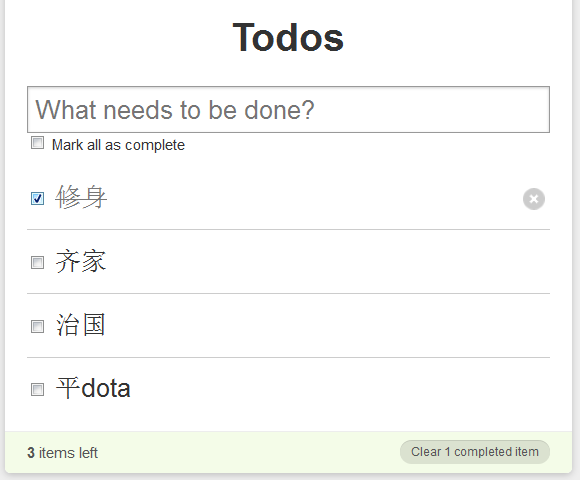Enable the Mark all as complete checkbox
This screenshot has width=580, height=480.
[x=37, y=143]
